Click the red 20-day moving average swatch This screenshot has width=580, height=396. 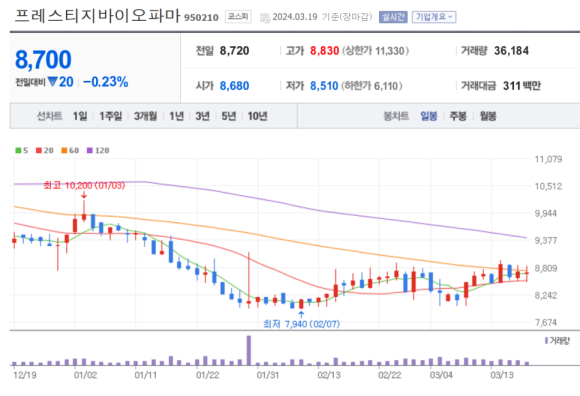point(39,150)
